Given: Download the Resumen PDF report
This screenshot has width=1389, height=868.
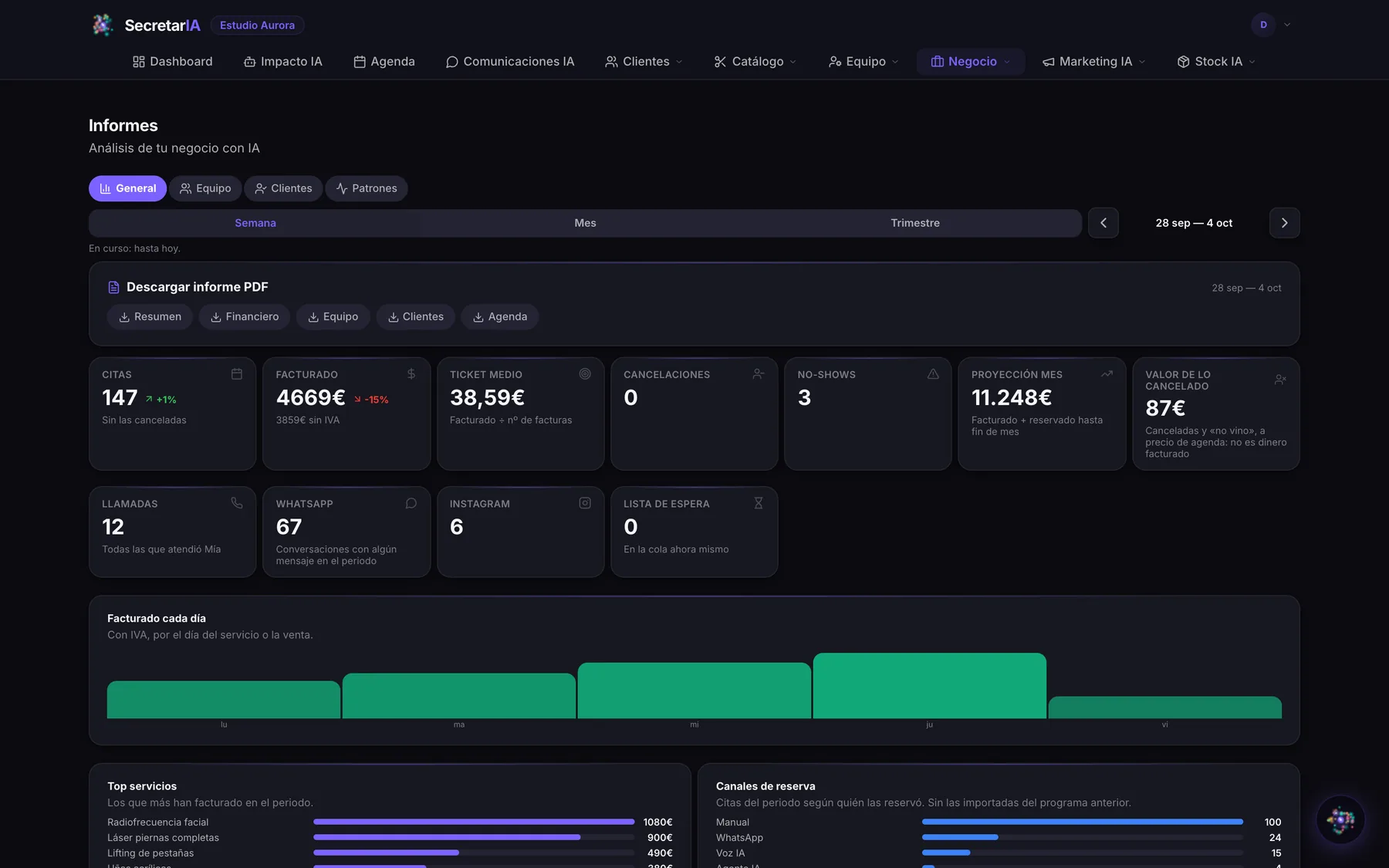Looking at the screenshot, I should pyautogui.click(x=150, y=317).
